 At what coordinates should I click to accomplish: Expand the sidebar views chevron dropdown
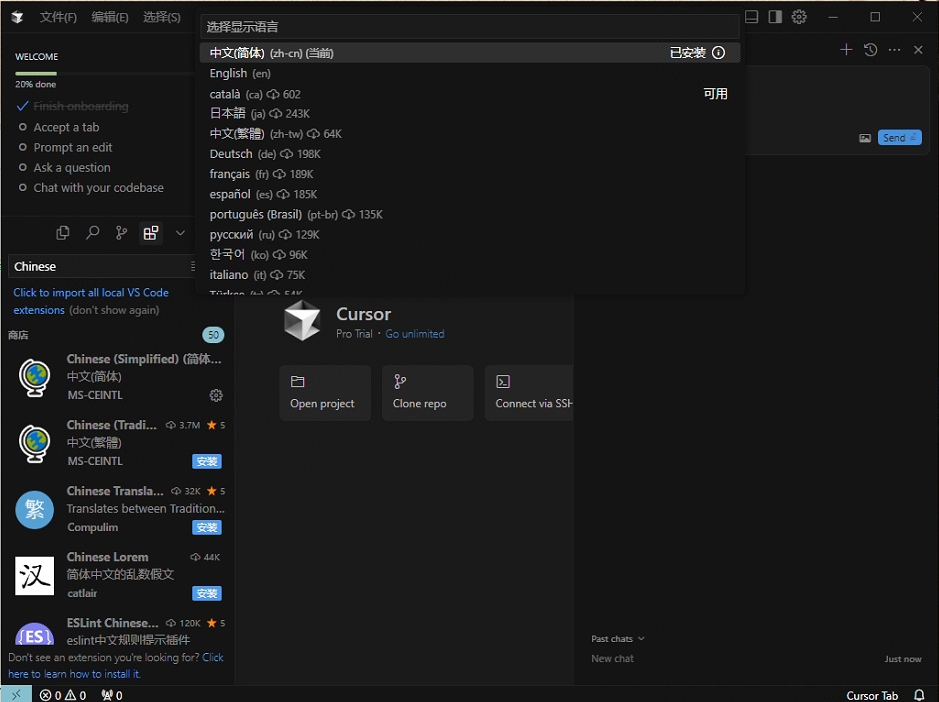click(180, 232)
